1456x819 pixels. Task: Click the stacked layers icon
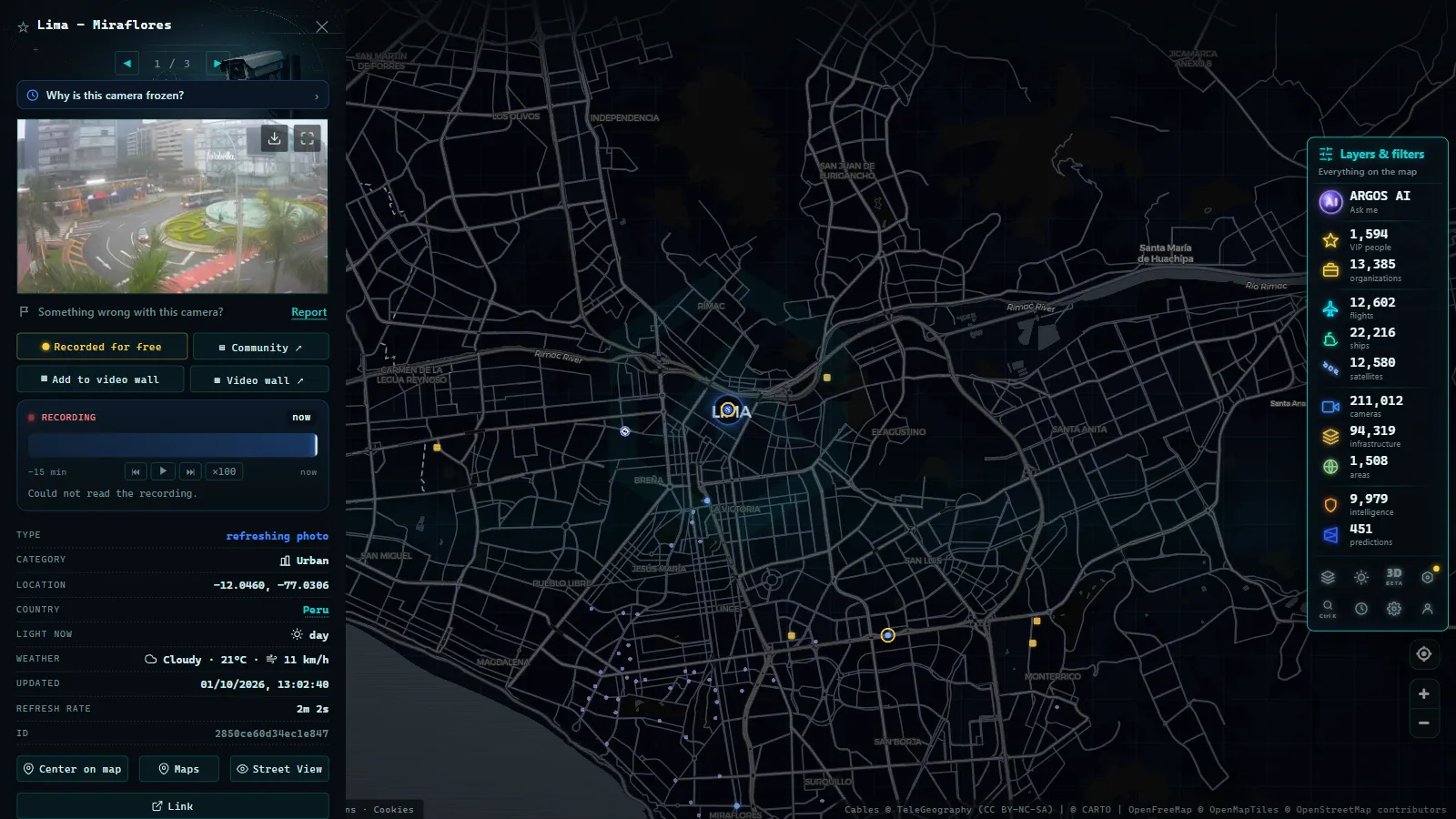1328,577
